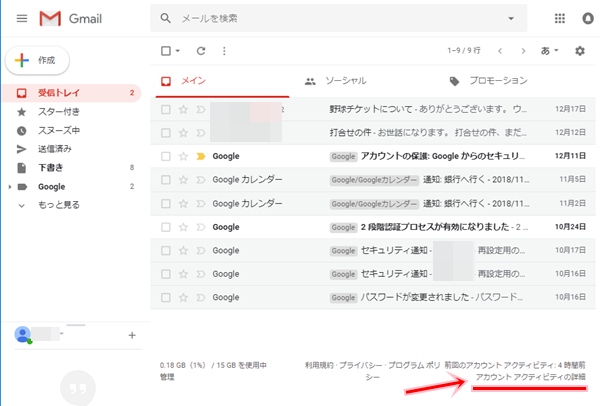Screen dimensions: 600x406
Task: Check the 2段階認証プロセス email
Action: click(166, 227)
